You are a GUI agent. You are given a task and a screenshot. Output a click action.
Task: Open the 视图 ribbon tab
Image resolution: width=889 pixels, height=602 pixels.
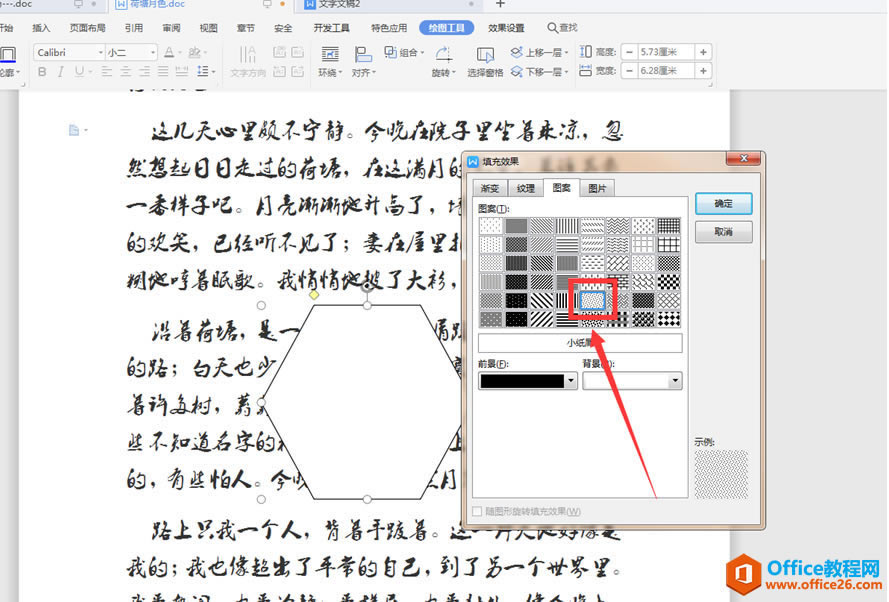(x=208, y=28)
